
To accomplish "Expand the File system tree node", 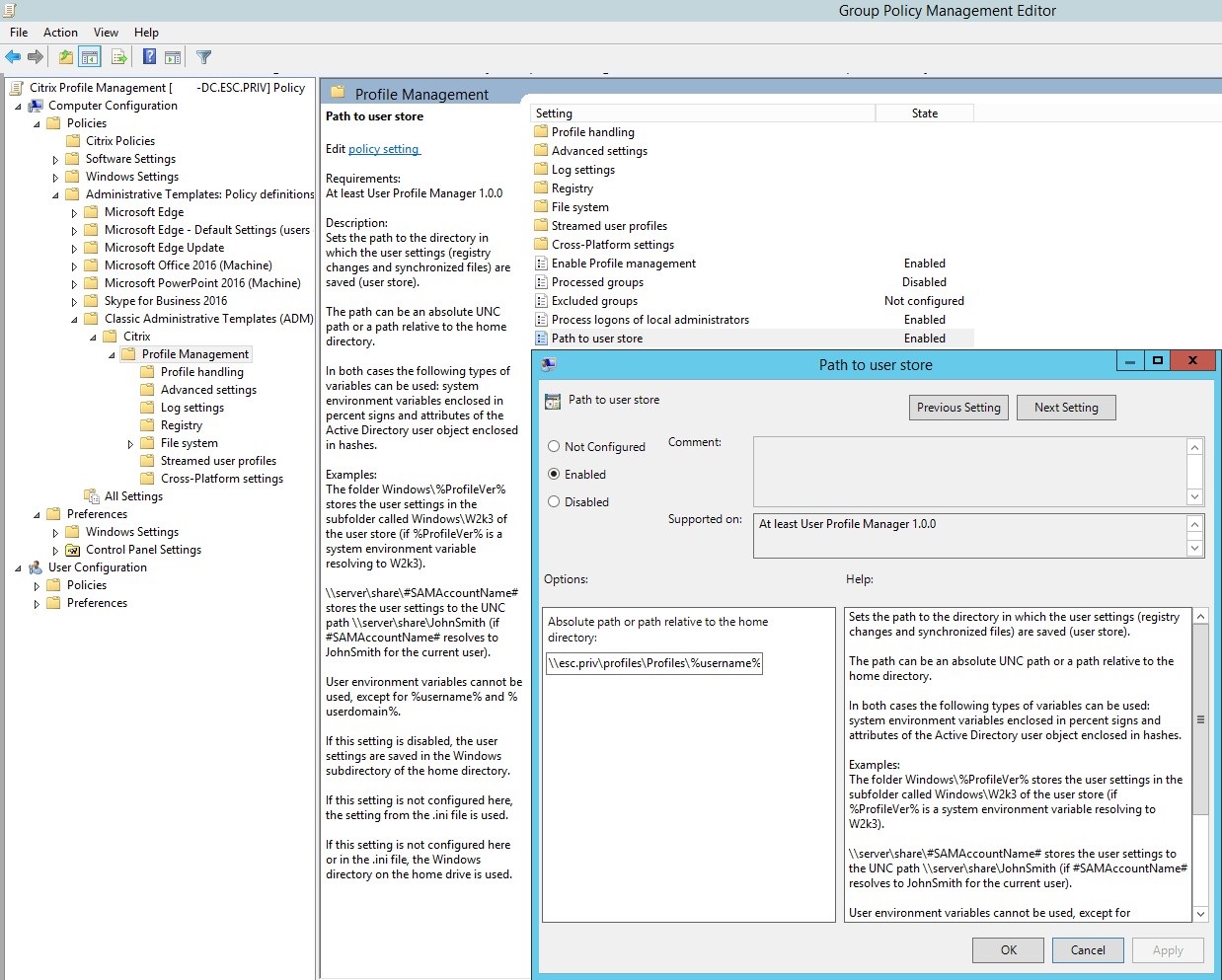I will coord(130,444).
